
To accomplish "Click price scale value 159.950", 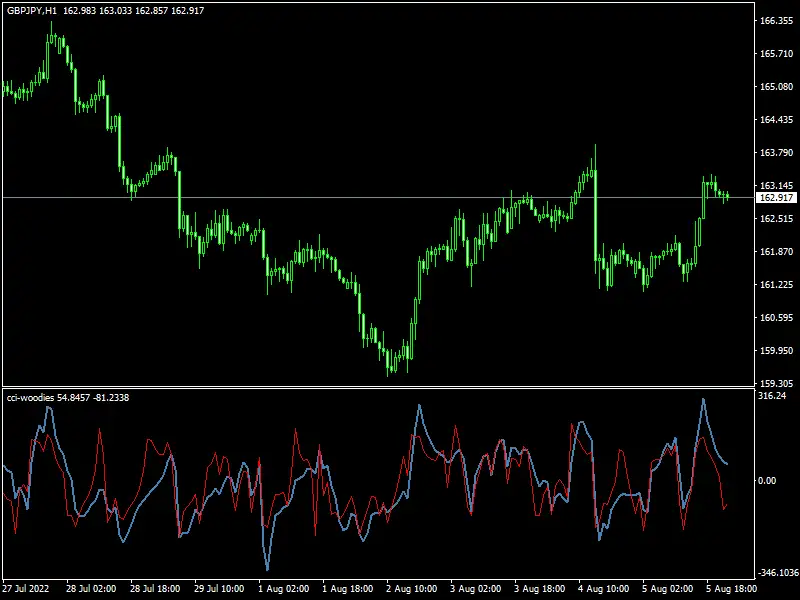I will coord(777,351).
